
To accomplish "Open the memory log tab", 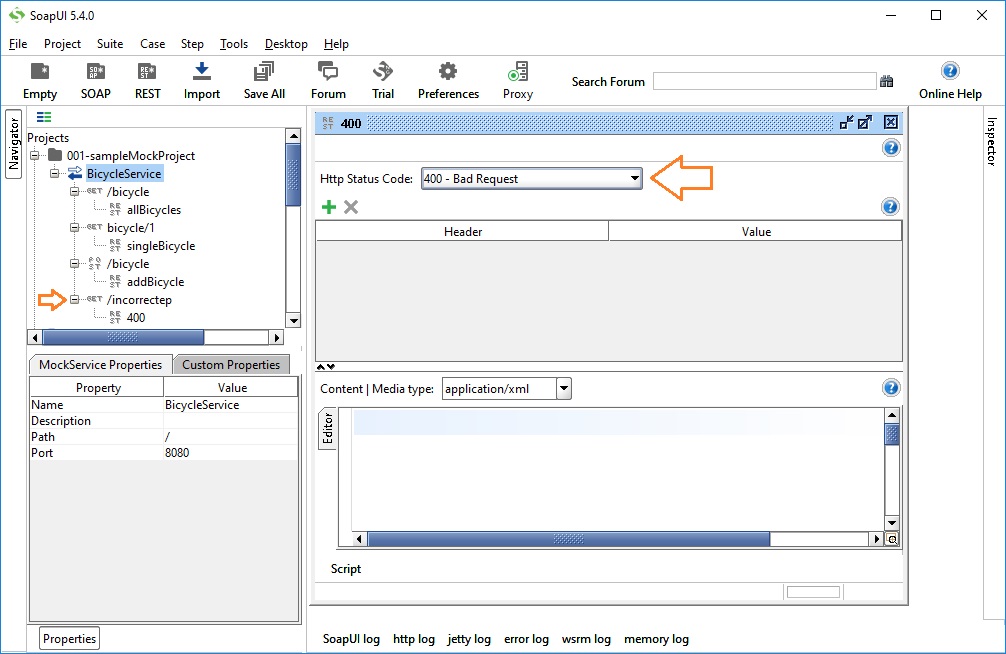I will [x=656, y=639].
